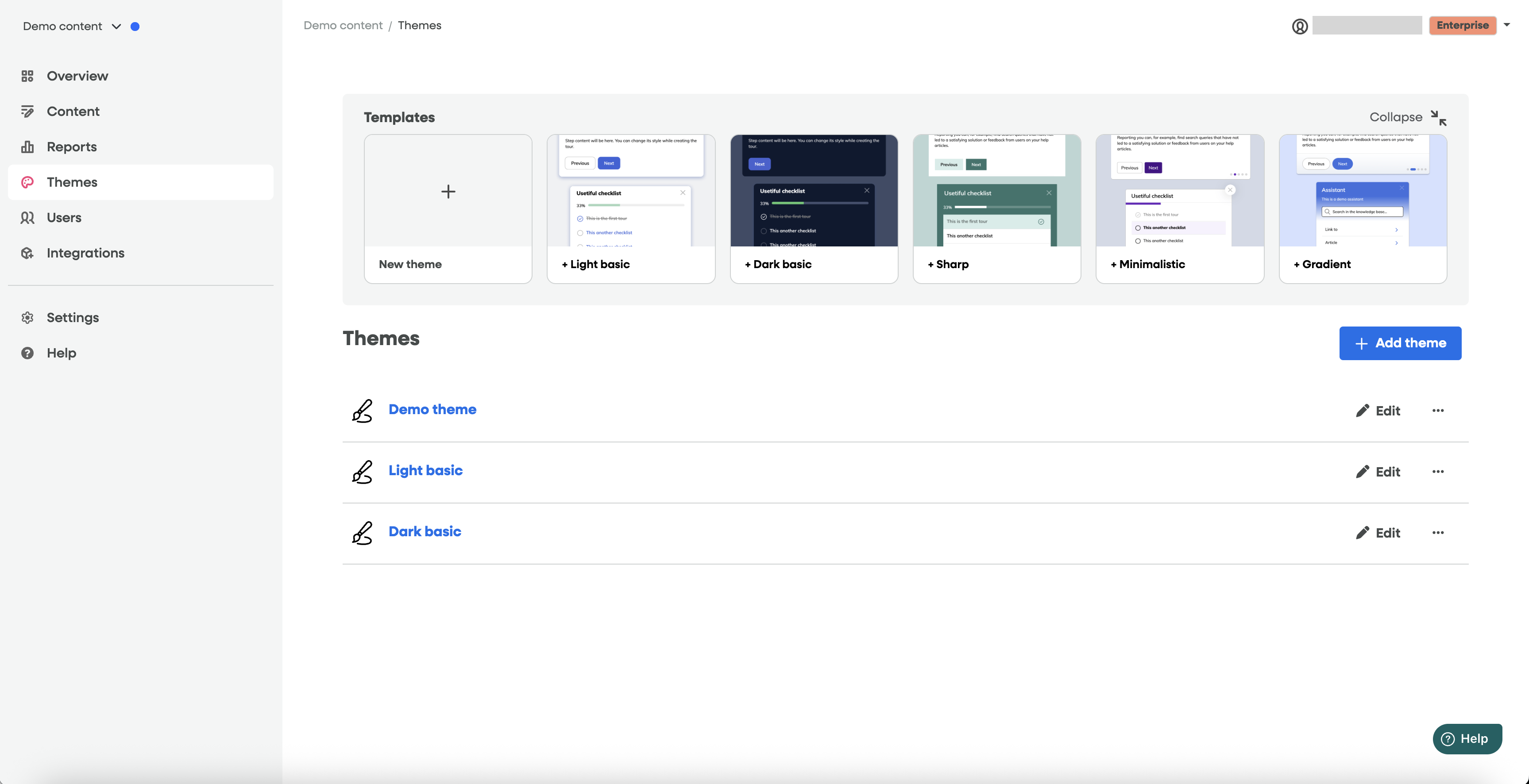Open the three-dot menu for Demo theme
1529x784 pixels.
pyautogui.click(x=1438, y=411)
